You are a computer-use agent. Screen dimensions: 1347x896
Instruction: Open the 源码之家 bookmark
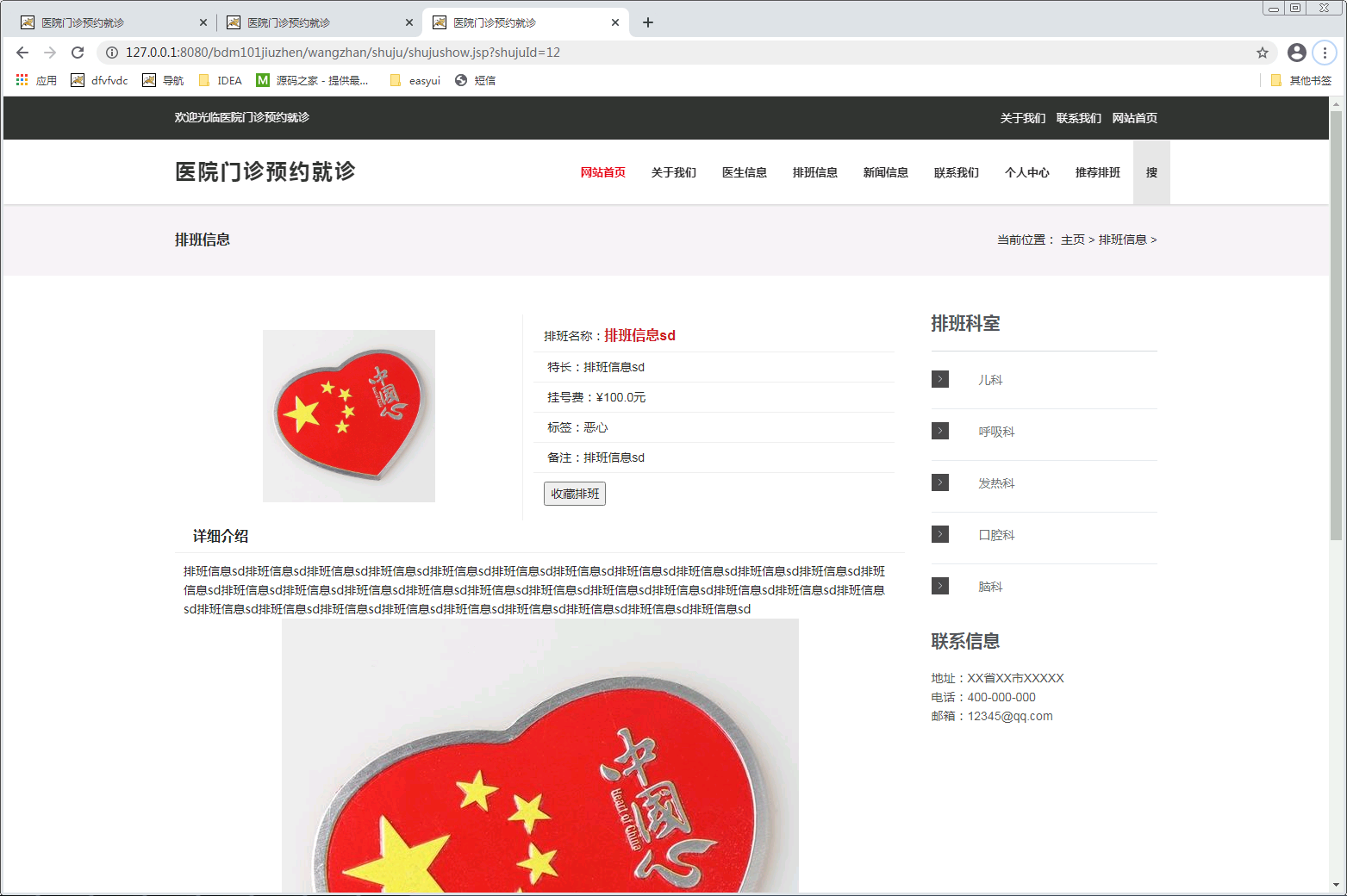click(x=312, y=80)
